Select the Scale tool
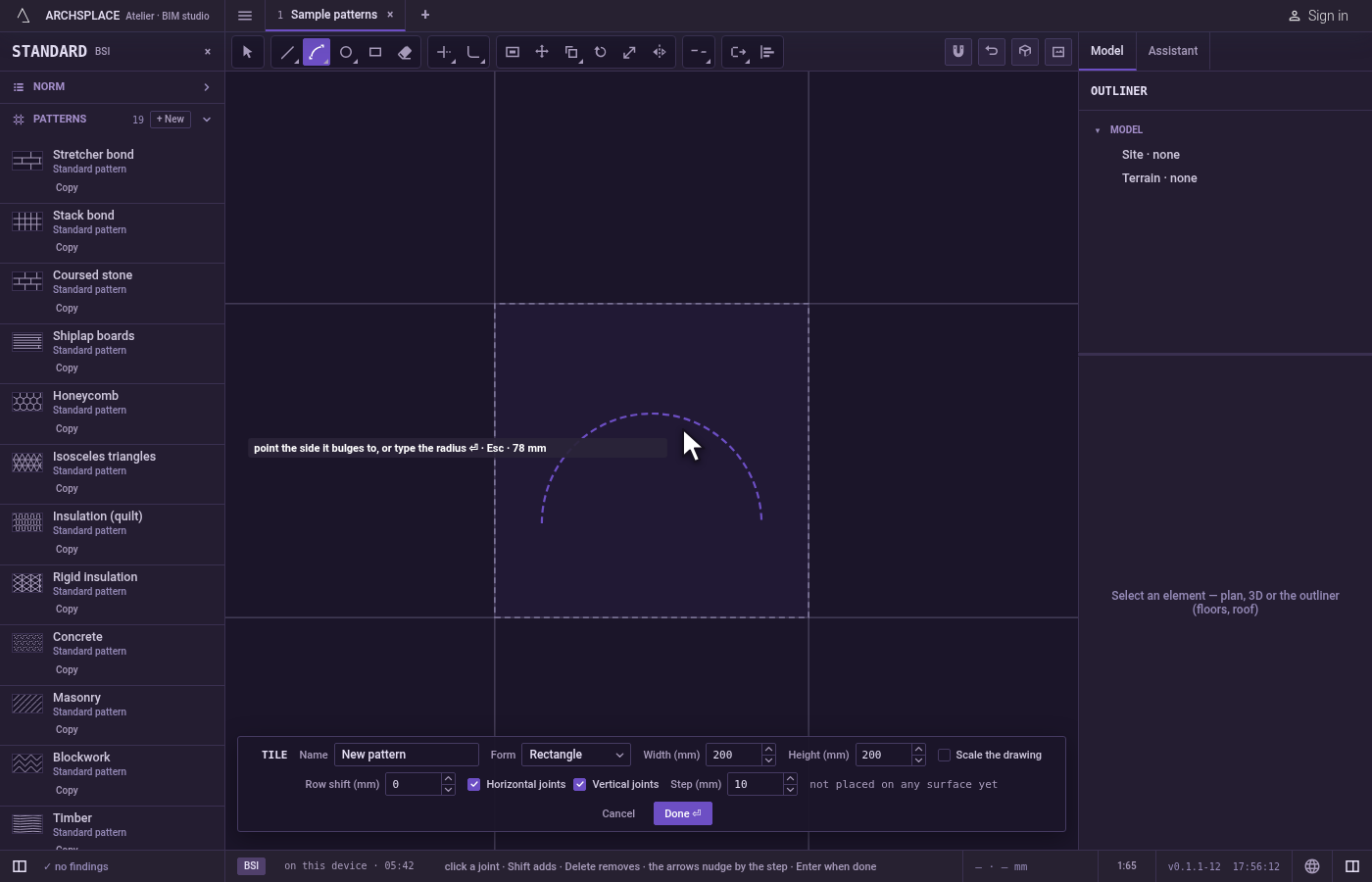This screenshot has height=882, width=1372. [x=630, y=52]
